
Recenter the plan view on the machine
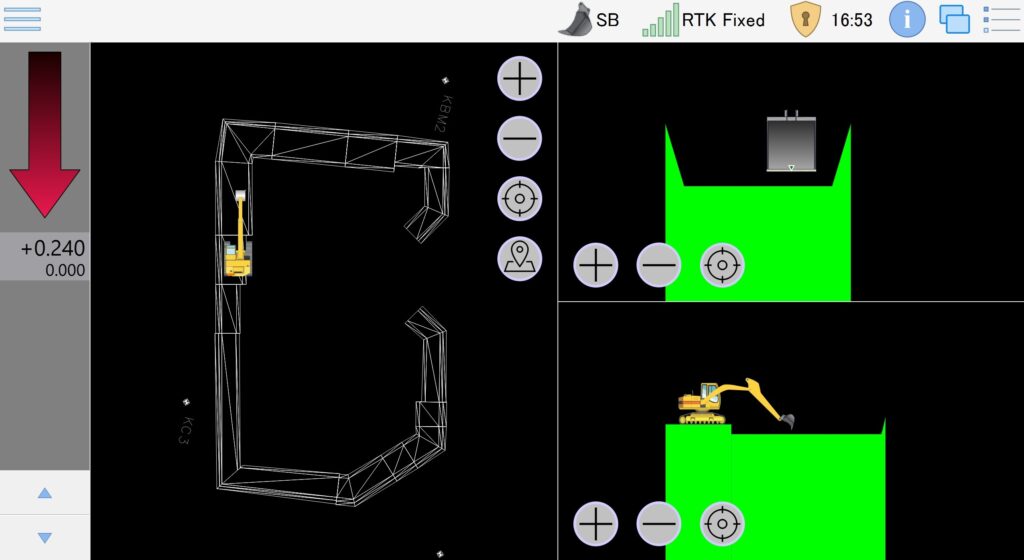[520, 198]
